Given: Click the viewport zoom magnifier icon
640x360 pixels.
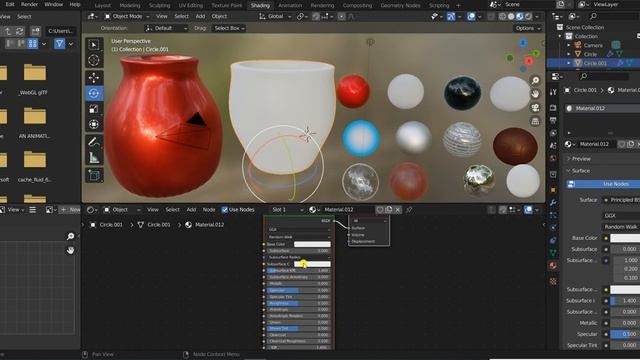Looking at the screenshot, I should point(535,80).
